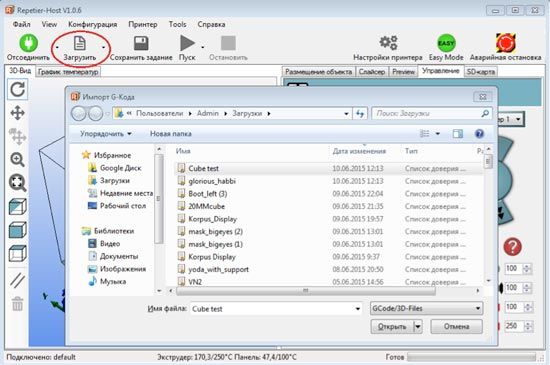Viewport: 550px width, 365px height.
Task: Click the rotate view tool icon
Action: (18, 89)
